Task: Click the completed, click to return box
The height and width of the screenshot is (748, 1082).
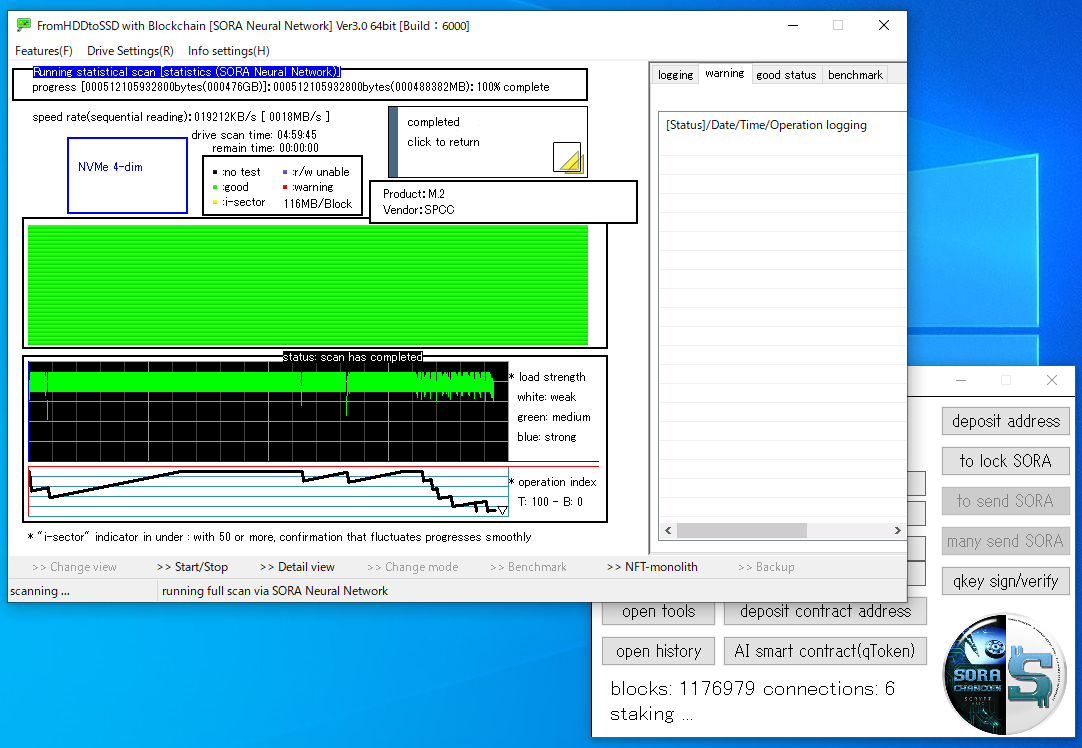Action: 488,141
